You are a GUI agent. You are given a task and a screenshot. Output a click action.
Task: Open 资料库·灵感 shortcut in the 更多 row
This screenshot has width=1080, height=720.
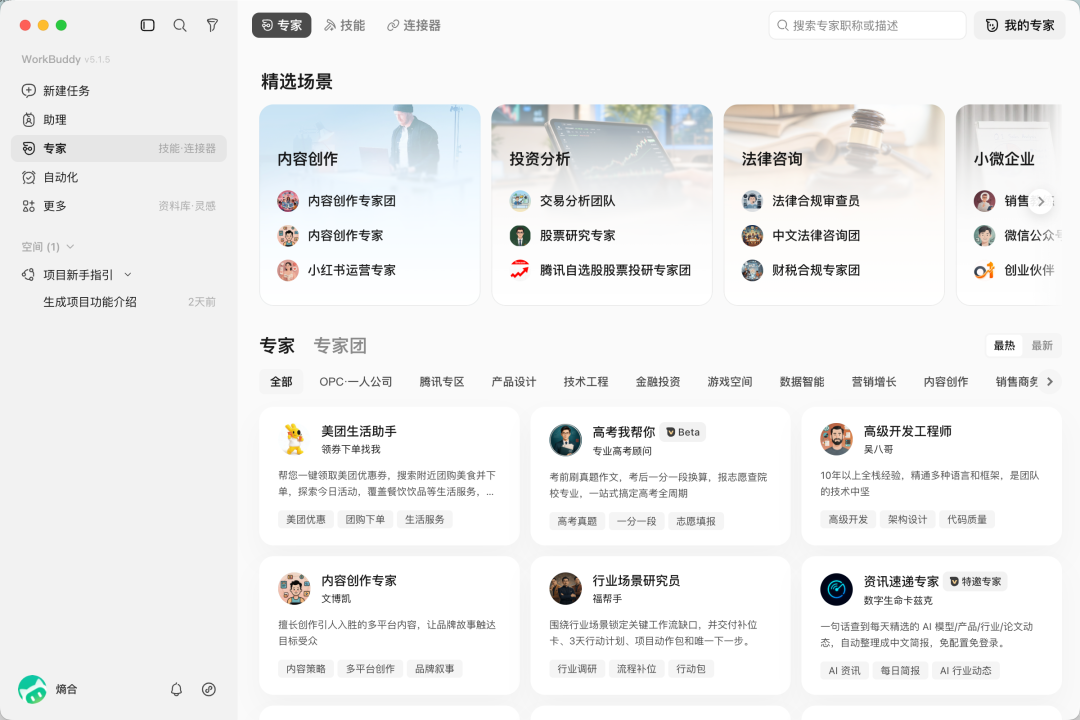[187, 206]
